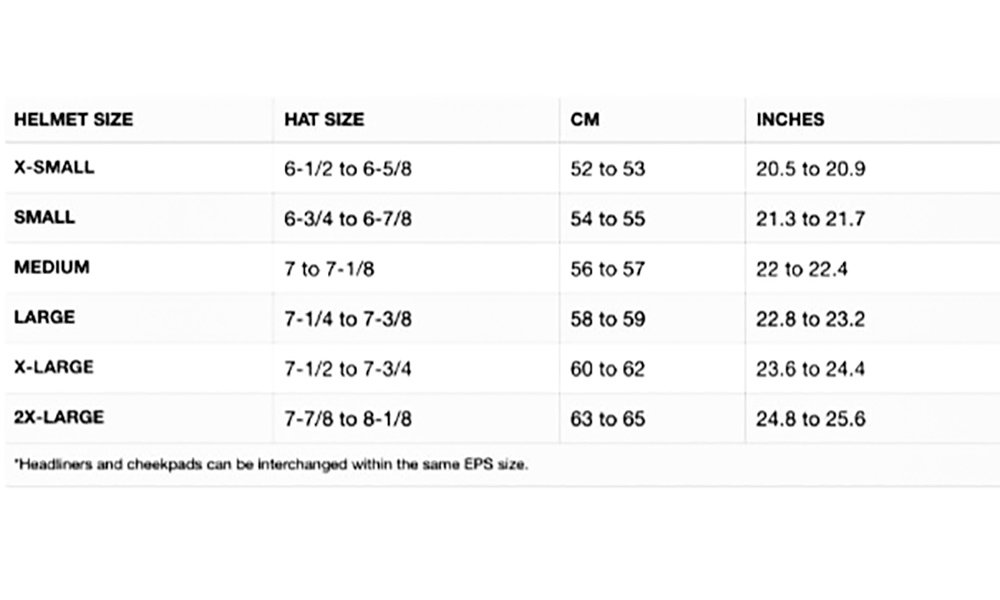Click the 20.5 to 20.9 inches cell
The height and width of the screenshot is (600, 1000).
(x=811, y=169)
